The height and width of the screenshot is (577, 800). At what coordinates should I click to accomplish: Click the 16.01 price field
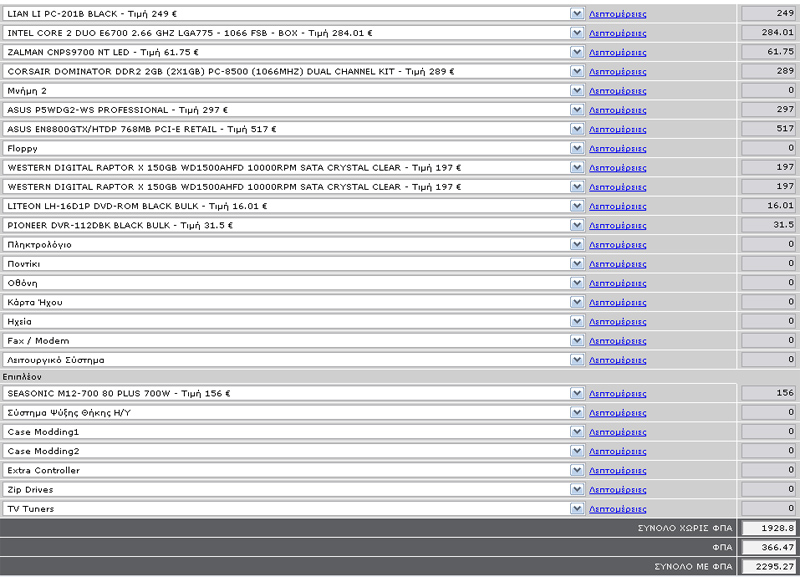(x=768, y=206)
